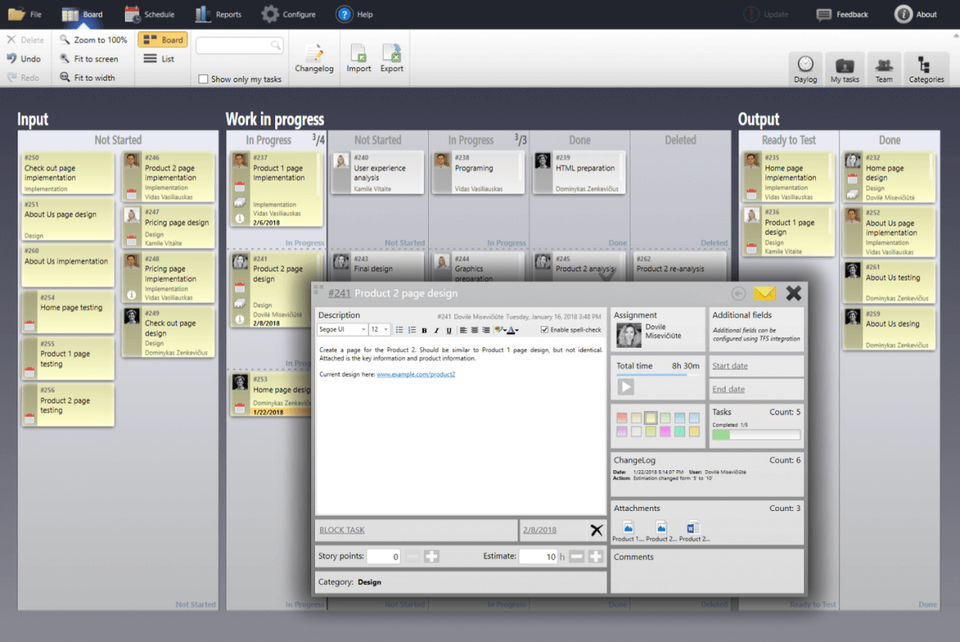Open the www.example.com/product2 link

click(416, 374)
